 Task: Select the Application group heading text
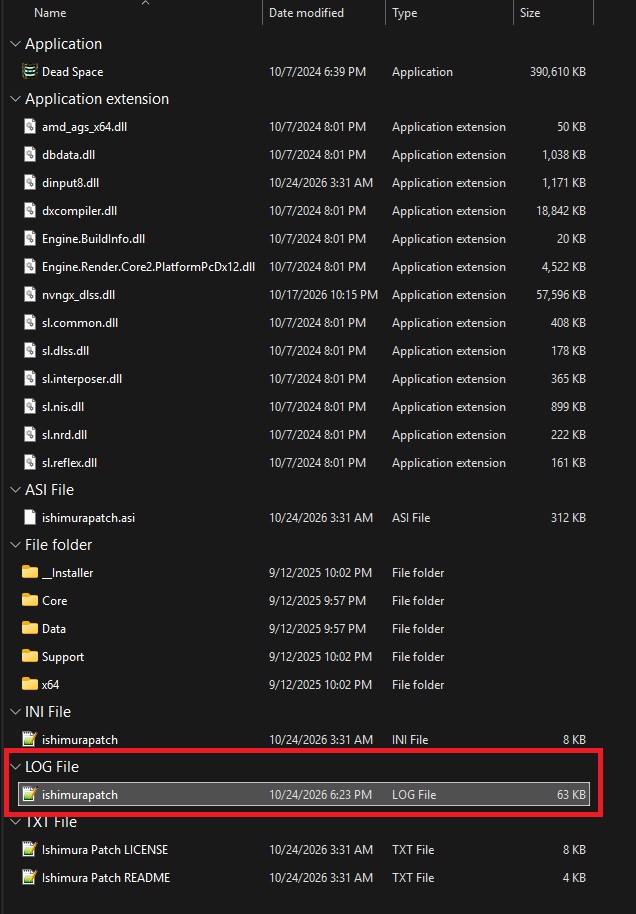tap(64, 44)
